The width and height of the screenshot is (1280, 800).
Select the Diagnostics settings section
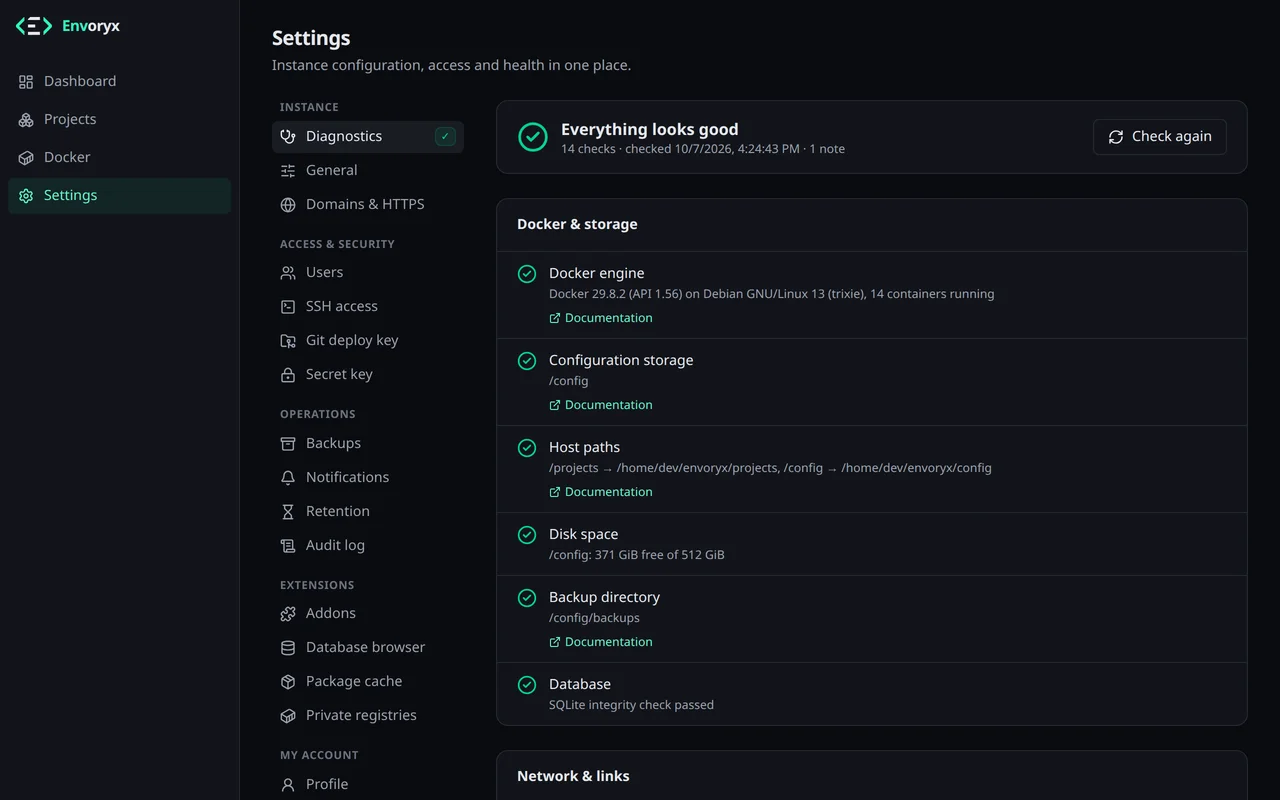coord(368,137)
